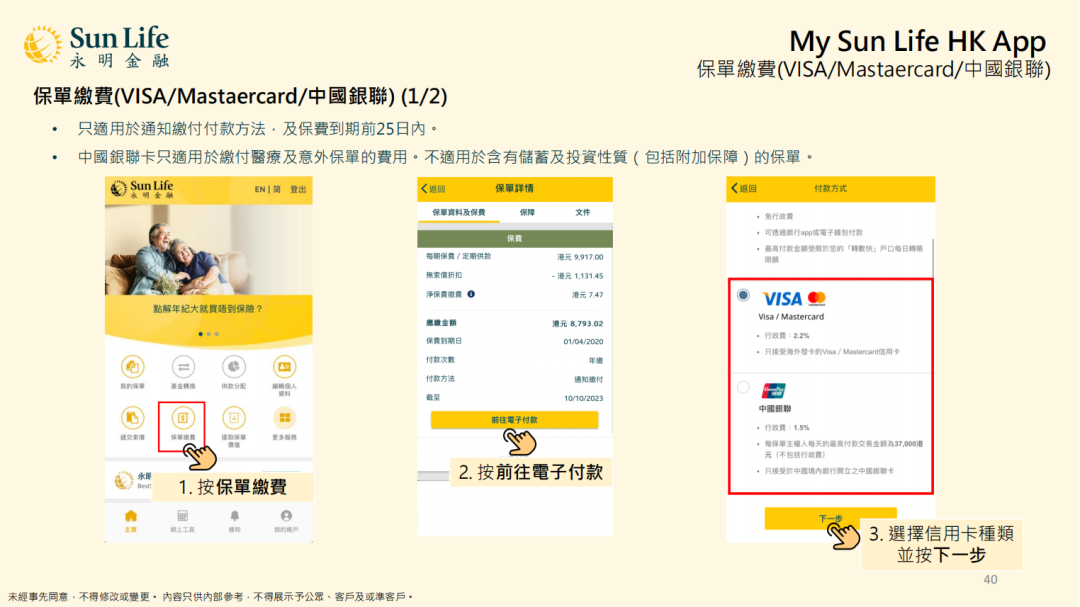Click the 行政費：2.2% line
1080x607 pixels.
pos(787,336)
